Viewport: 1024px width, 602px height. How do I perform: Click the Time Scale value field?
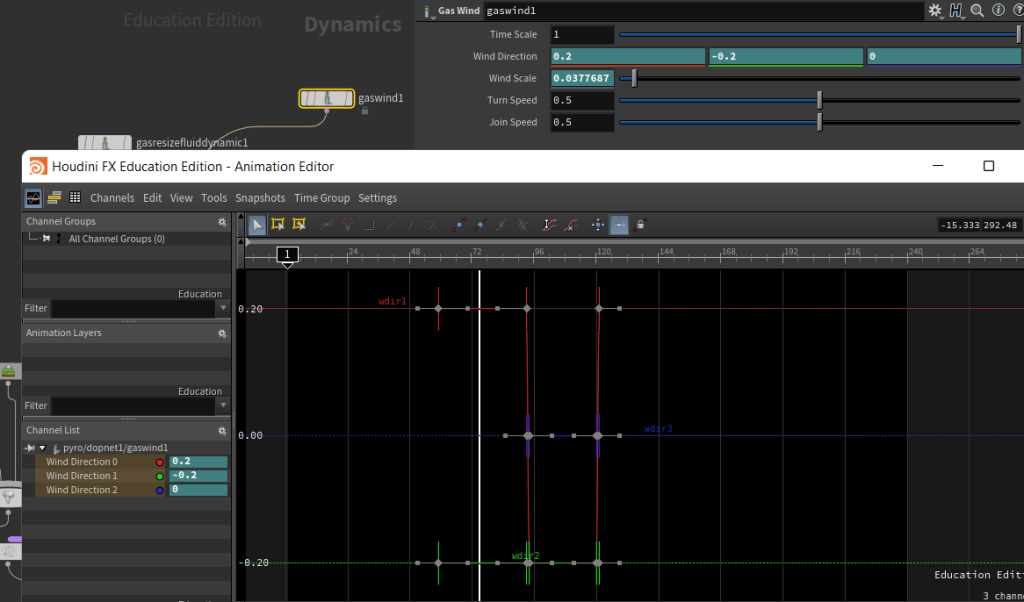(x=583, y=35)
